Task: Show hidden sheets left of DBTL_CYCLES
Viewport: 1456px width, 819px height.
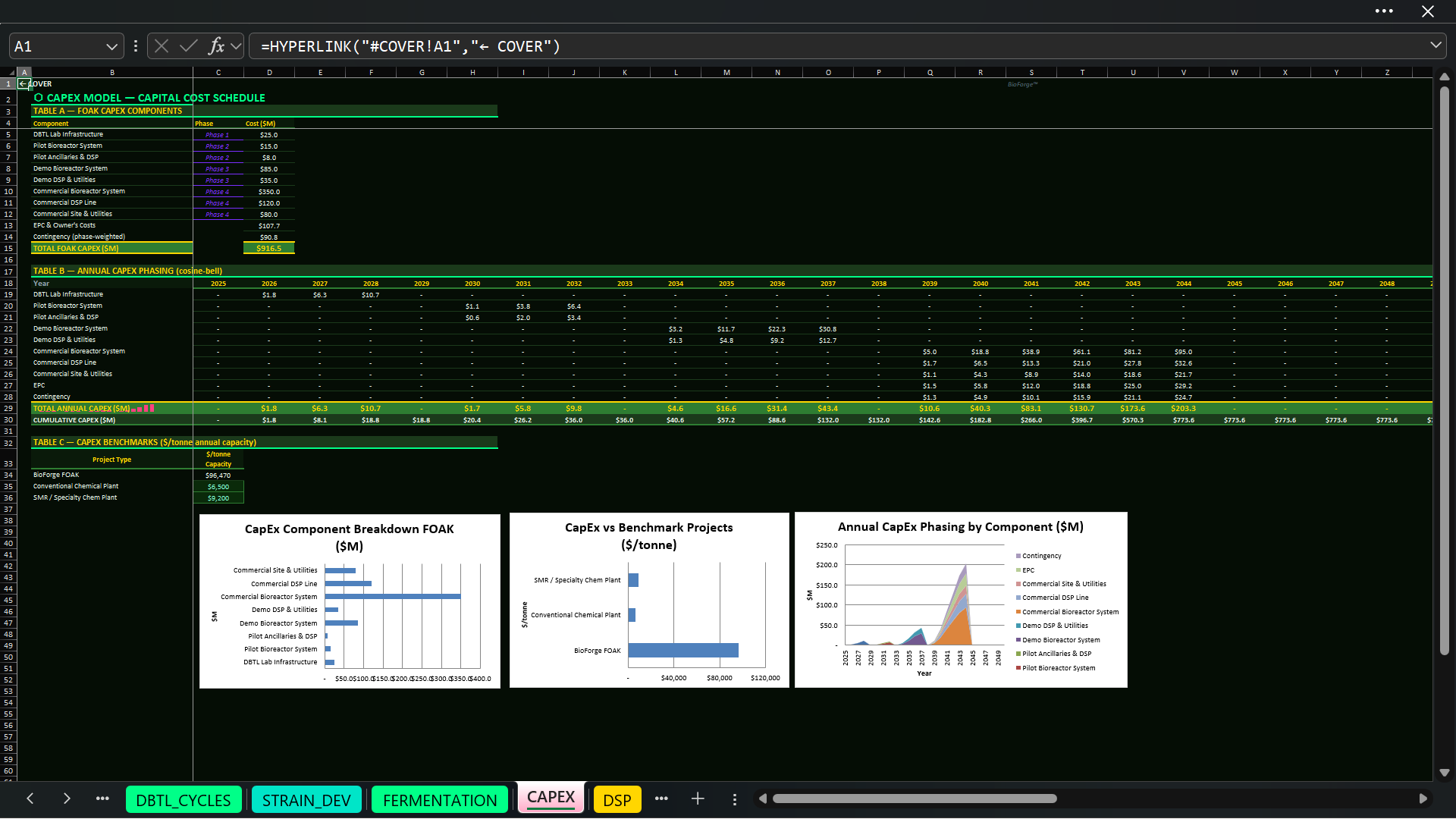Action: 102,799
